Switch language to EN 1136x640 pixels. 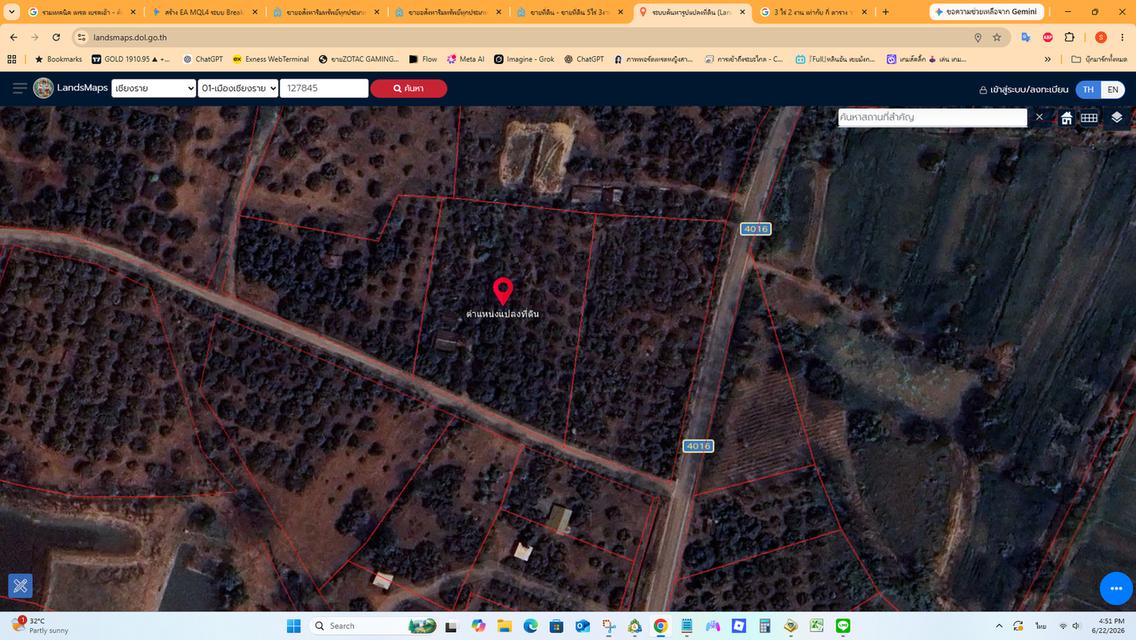tap(1113, 89)
